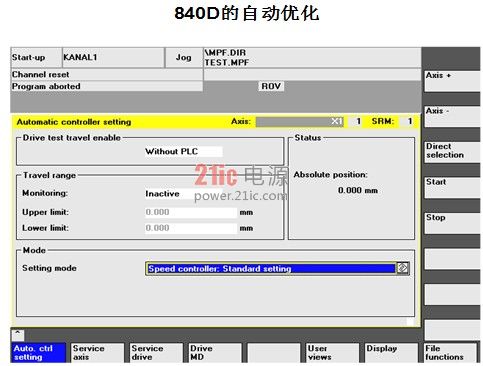The width and height of the screenshot is (483, 366).
Task: Switch to previous axis with Axis -
Action: 452,116
